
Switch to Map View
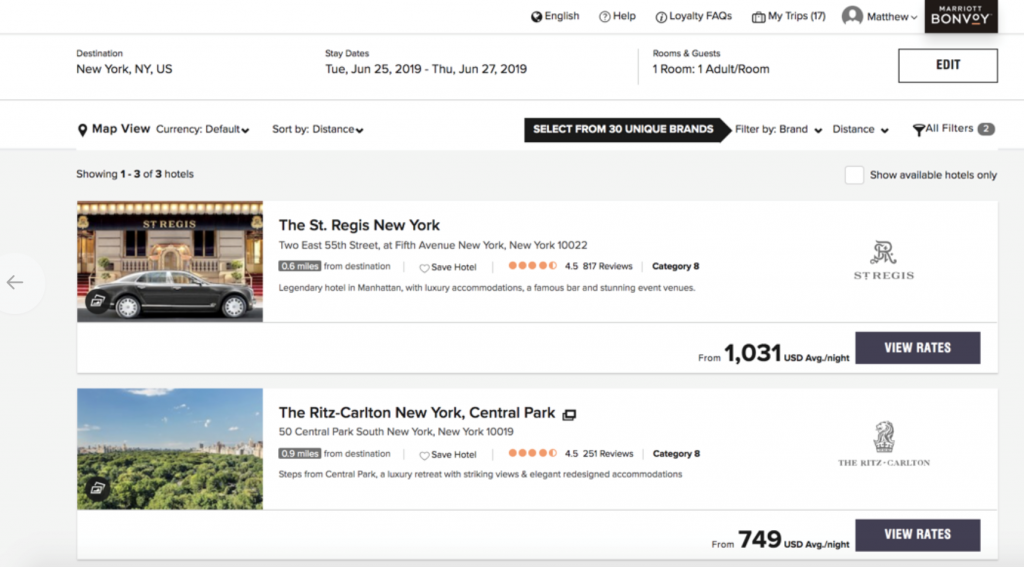pyautogui.click(x=121, y=129)
